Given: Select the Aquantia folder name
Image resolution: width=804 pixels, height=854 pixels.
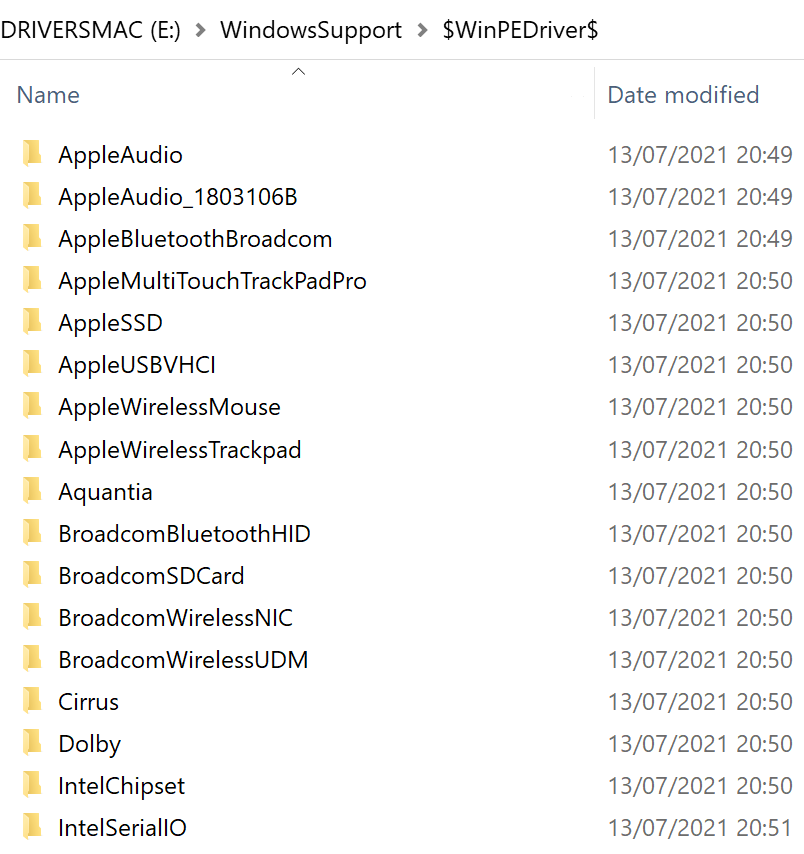Looking at the screenshot, I should point(106,492).
